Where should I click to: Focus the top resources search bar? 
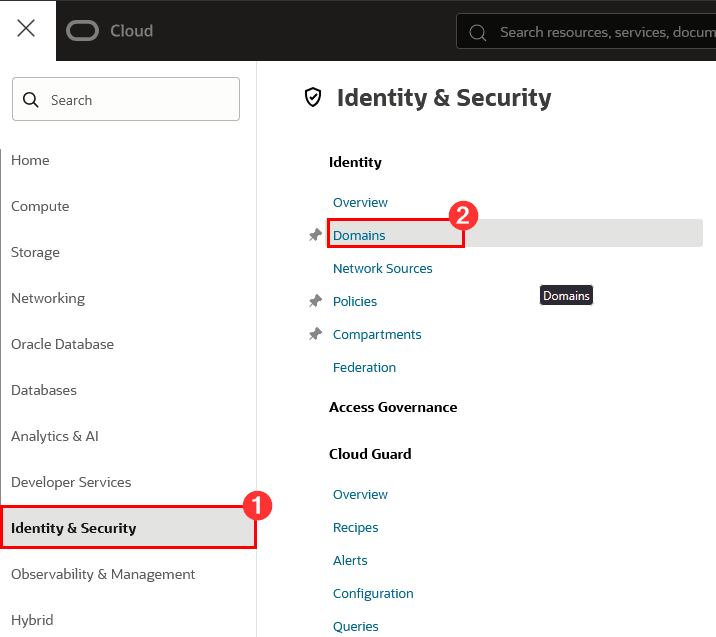coord(600,32)
